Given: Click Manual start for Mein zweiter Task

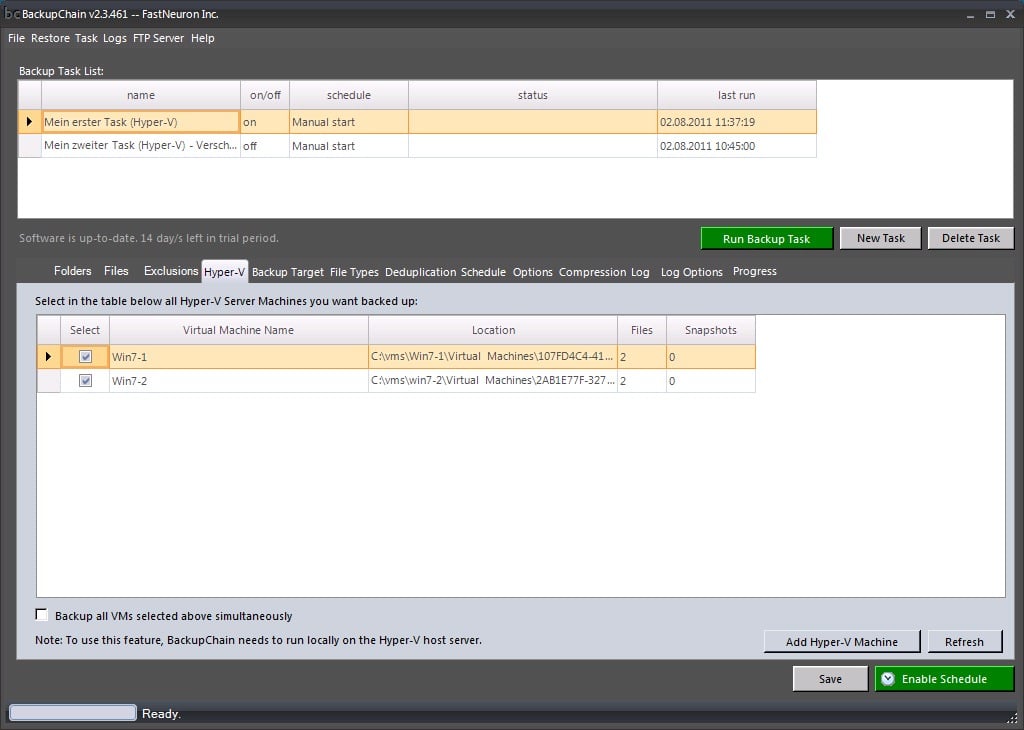Looking at the screenshot, I should (x=349, y=146).
